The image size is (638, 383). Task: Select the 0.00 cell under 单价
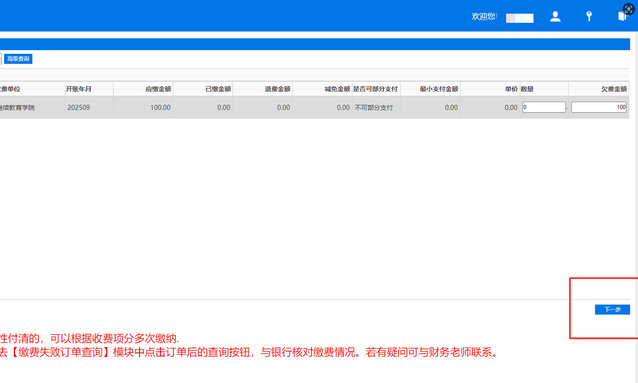click(490, 108)
